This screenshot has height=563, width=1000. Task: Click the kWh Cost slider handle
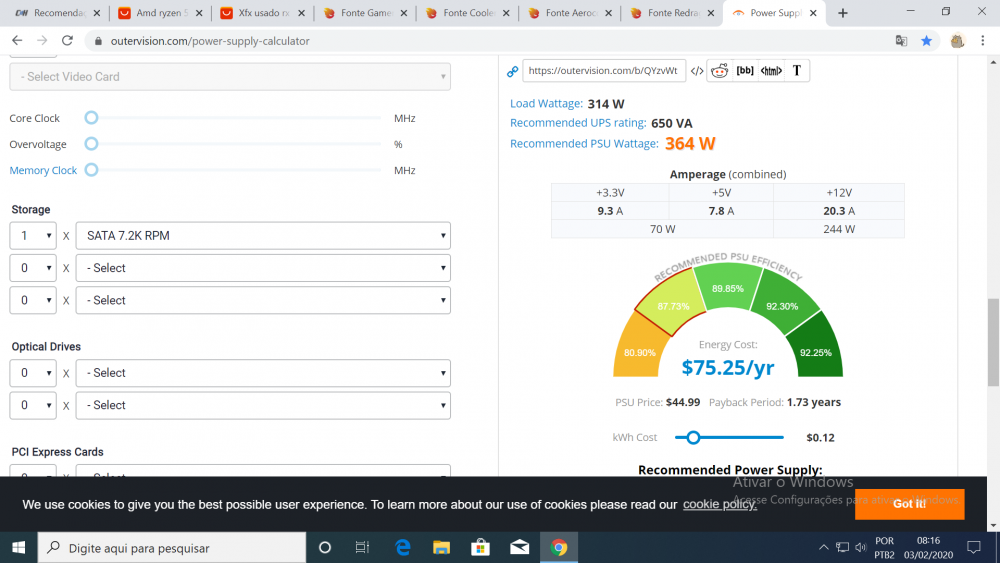click(x=693, y=437)
